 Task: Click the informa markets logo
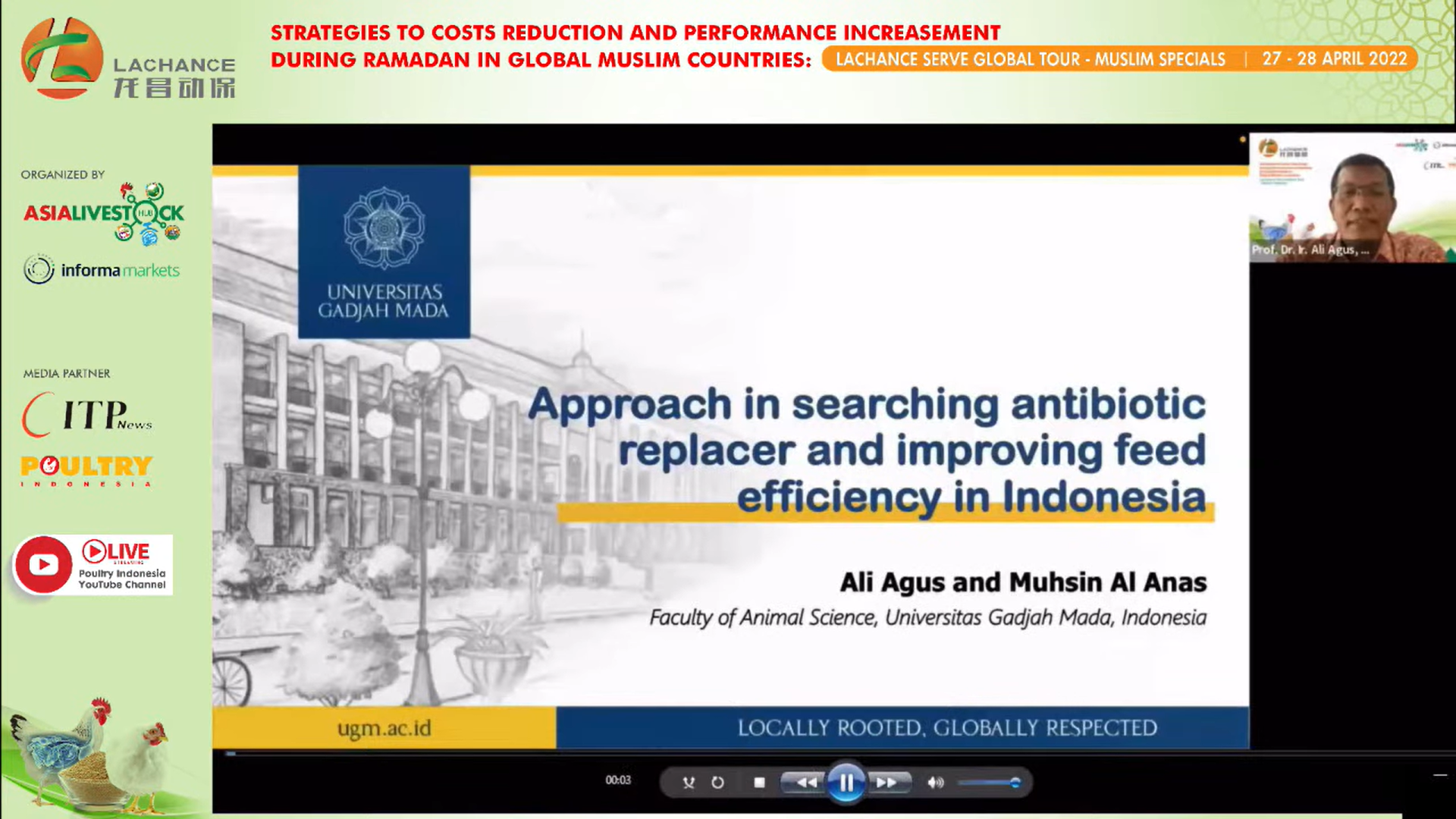(x=102, y=270)
